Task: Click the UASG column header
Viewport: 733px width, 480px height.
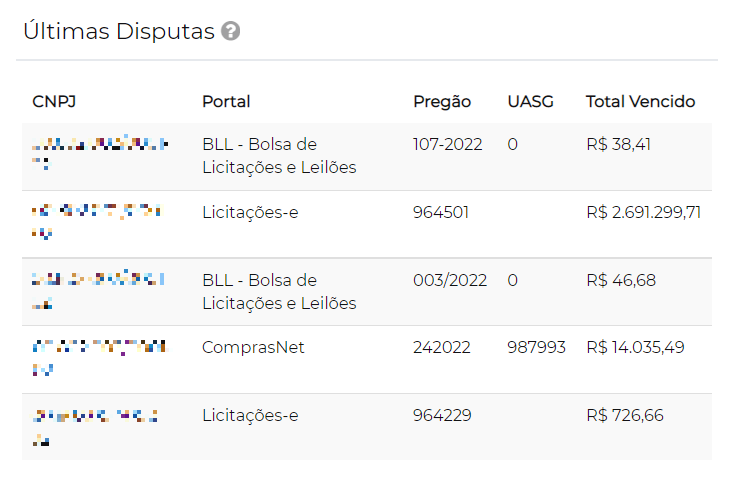Action: [x=530, y=102]
